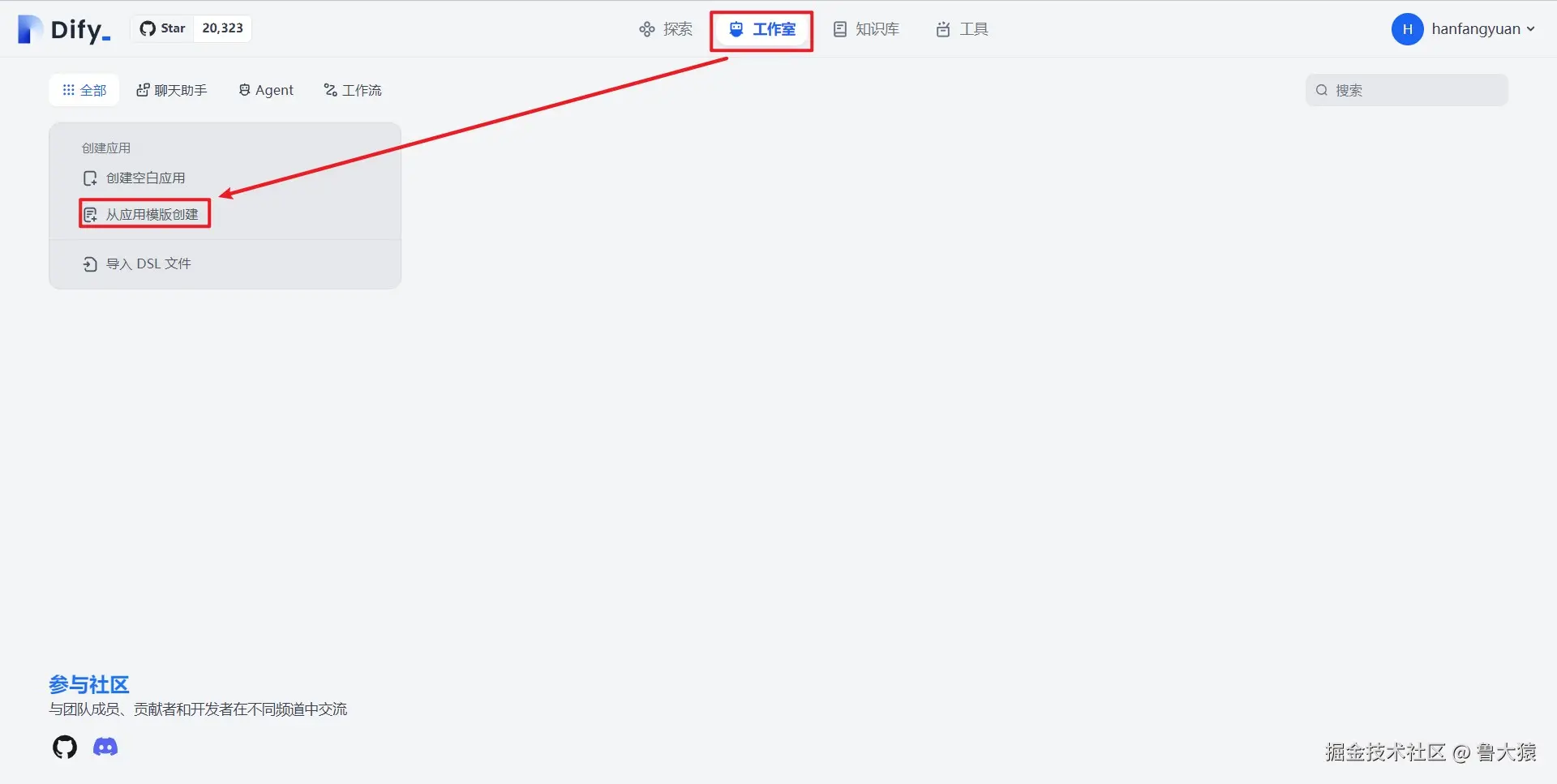
Task: Open the 探索 navigation tab
Action: tap(666, 29)
